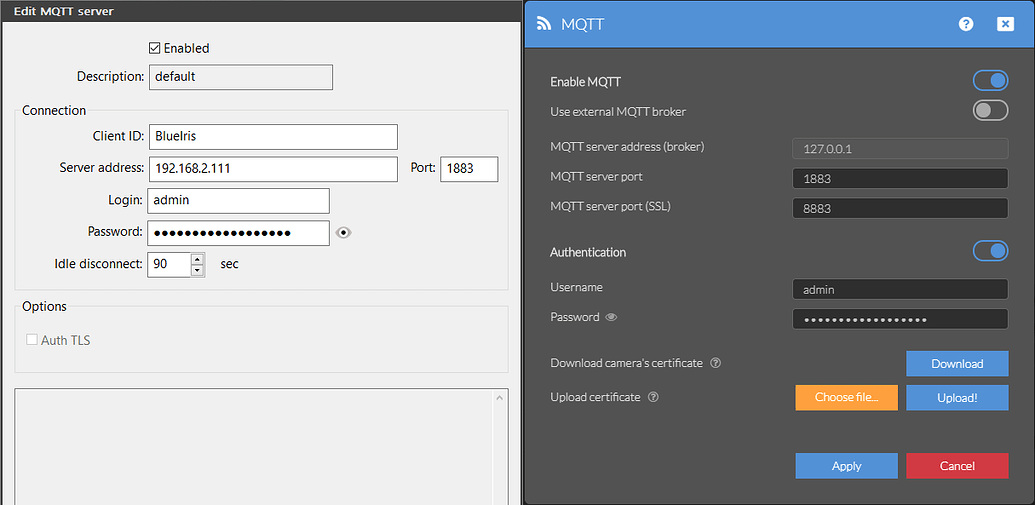This screenshot has height=505, width=1035.
Task: Click the Use external MQTT broker label
Action: point(618,112)
